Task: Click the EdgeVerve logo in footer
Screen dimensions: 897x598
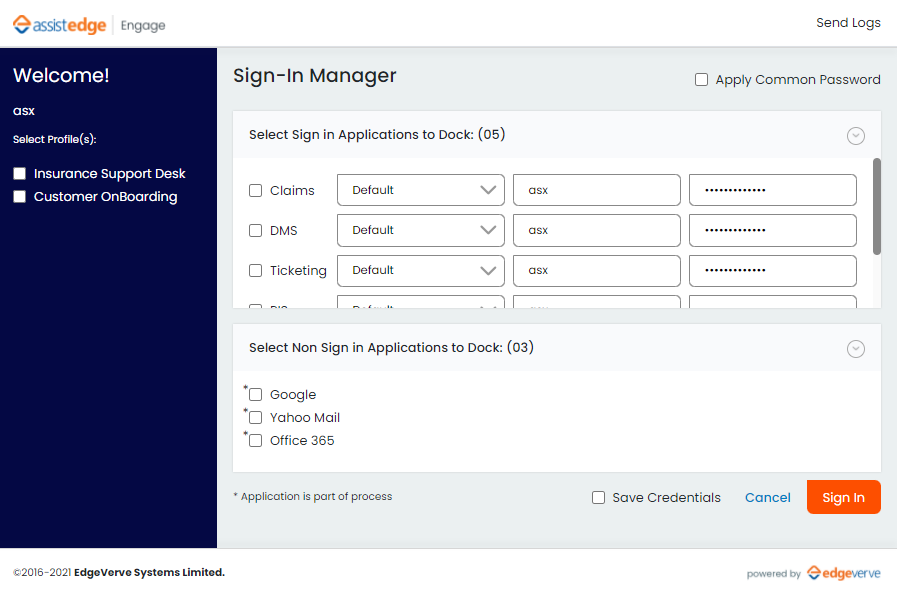Action: (843, 573)
